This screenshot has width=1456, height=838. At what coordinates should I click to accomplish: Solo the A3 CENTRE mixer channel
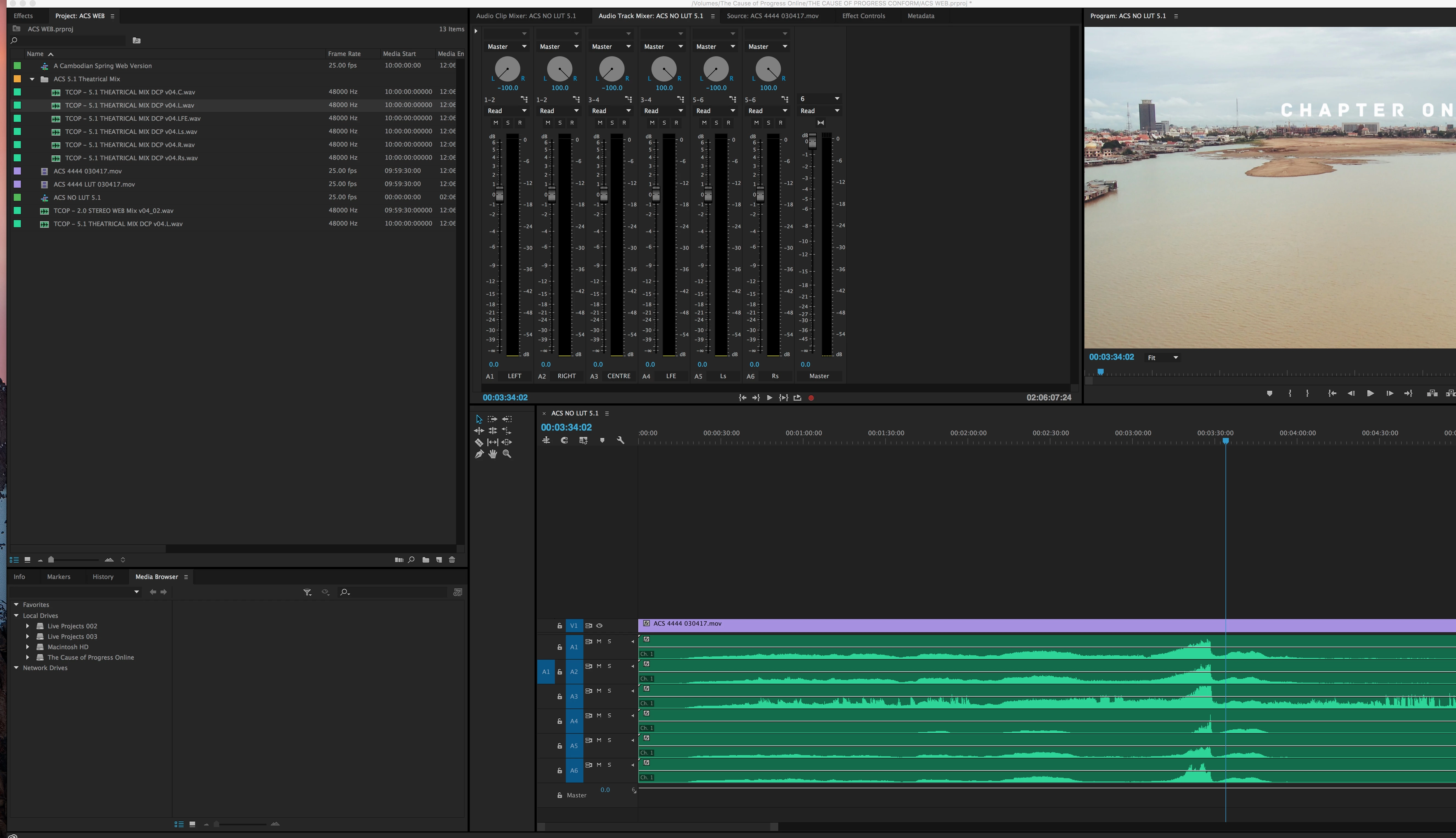pyautogui.click(x=612, y=123)
